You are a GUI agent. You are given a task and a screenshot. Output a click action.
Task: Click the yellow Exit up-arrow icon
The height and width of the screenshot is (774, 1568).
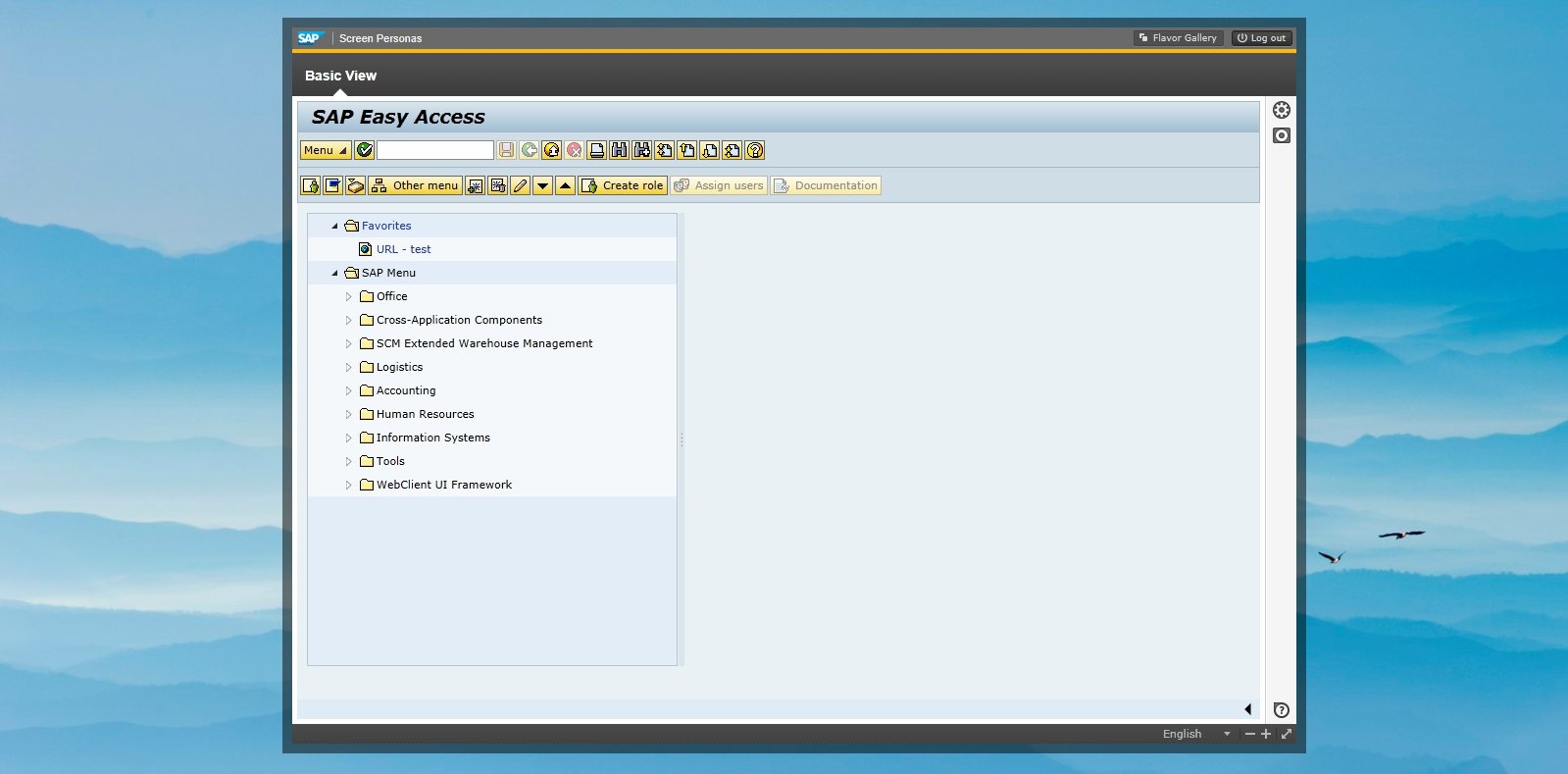tap(552, 150)
